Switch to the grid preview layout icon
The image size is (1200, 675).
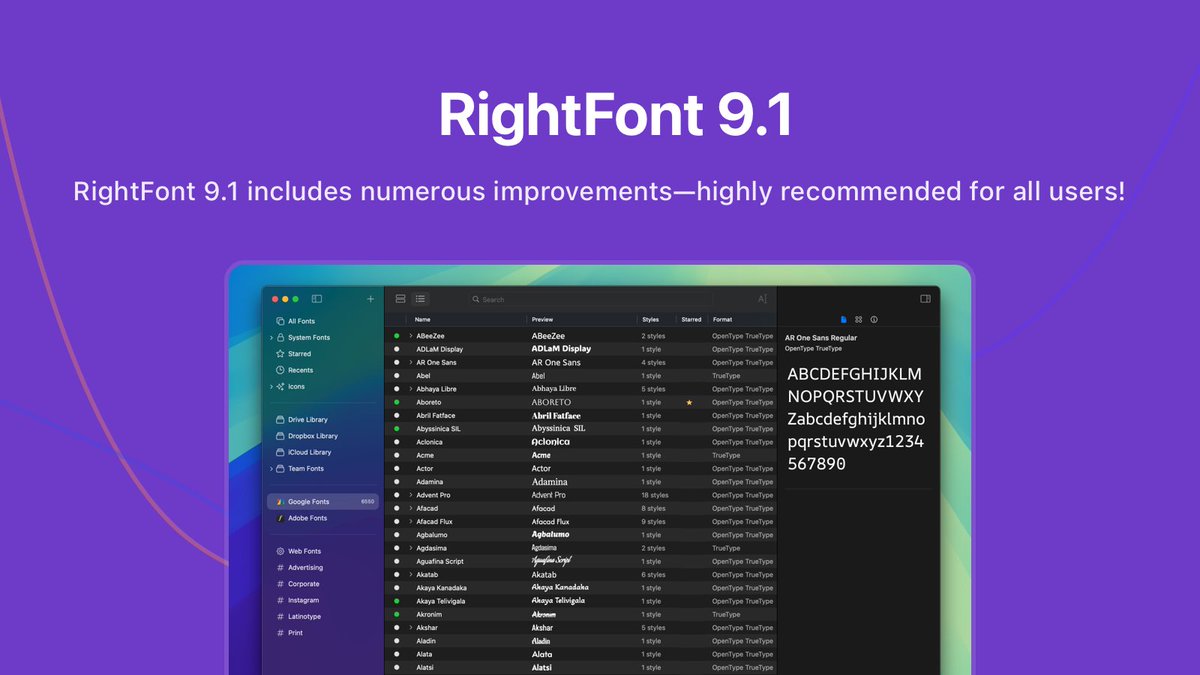pos(401,299)
